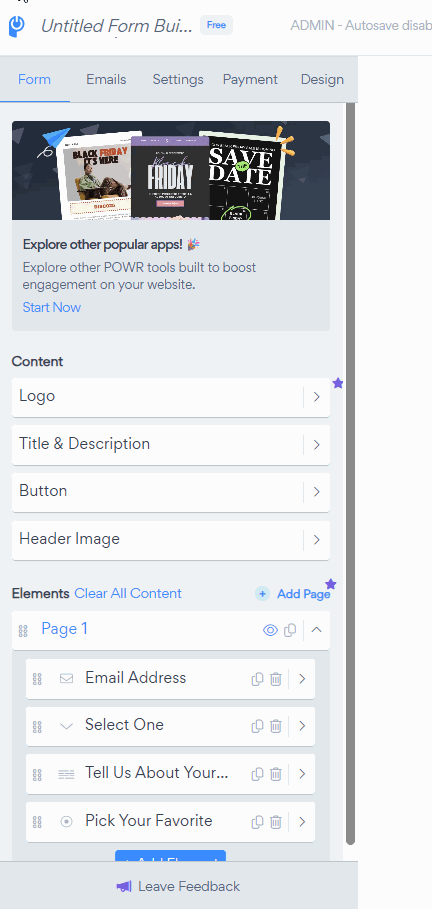The width and height of the screenshot is (432, 909).
Task: Switch to the Emails tab
Action: tap(106, 79)
